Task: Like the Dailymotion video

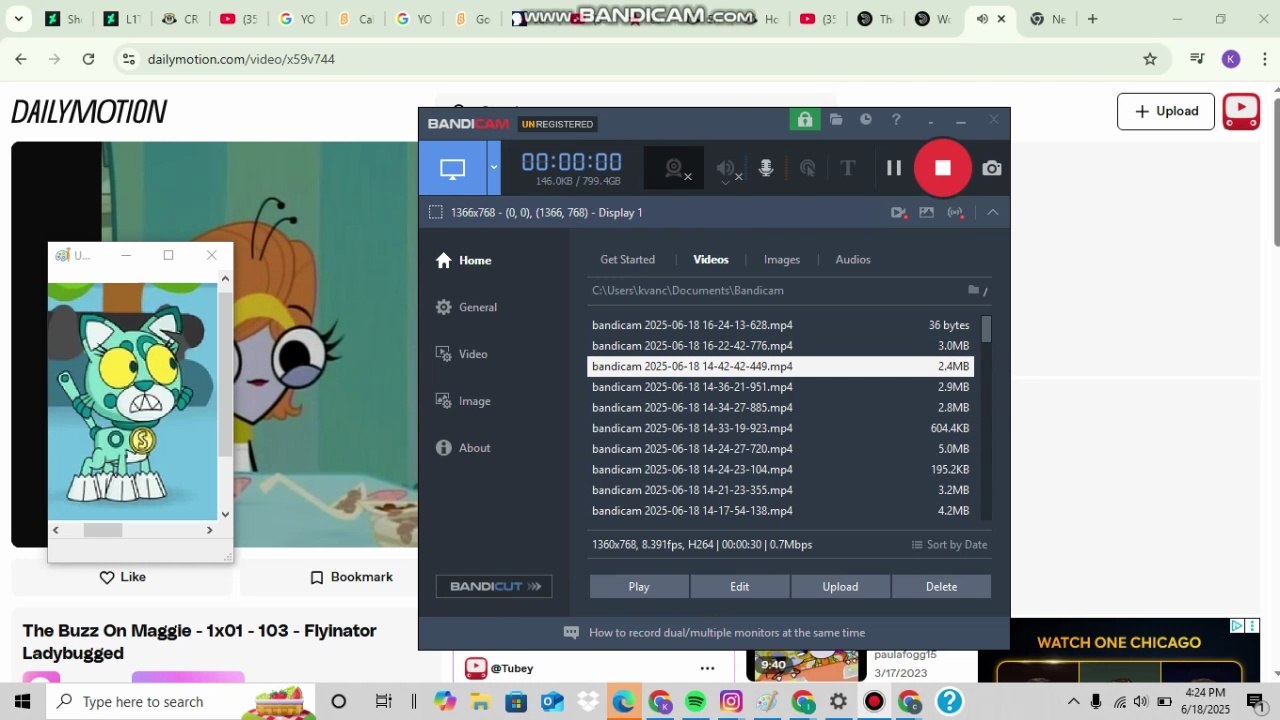Action: pos(123,577)
